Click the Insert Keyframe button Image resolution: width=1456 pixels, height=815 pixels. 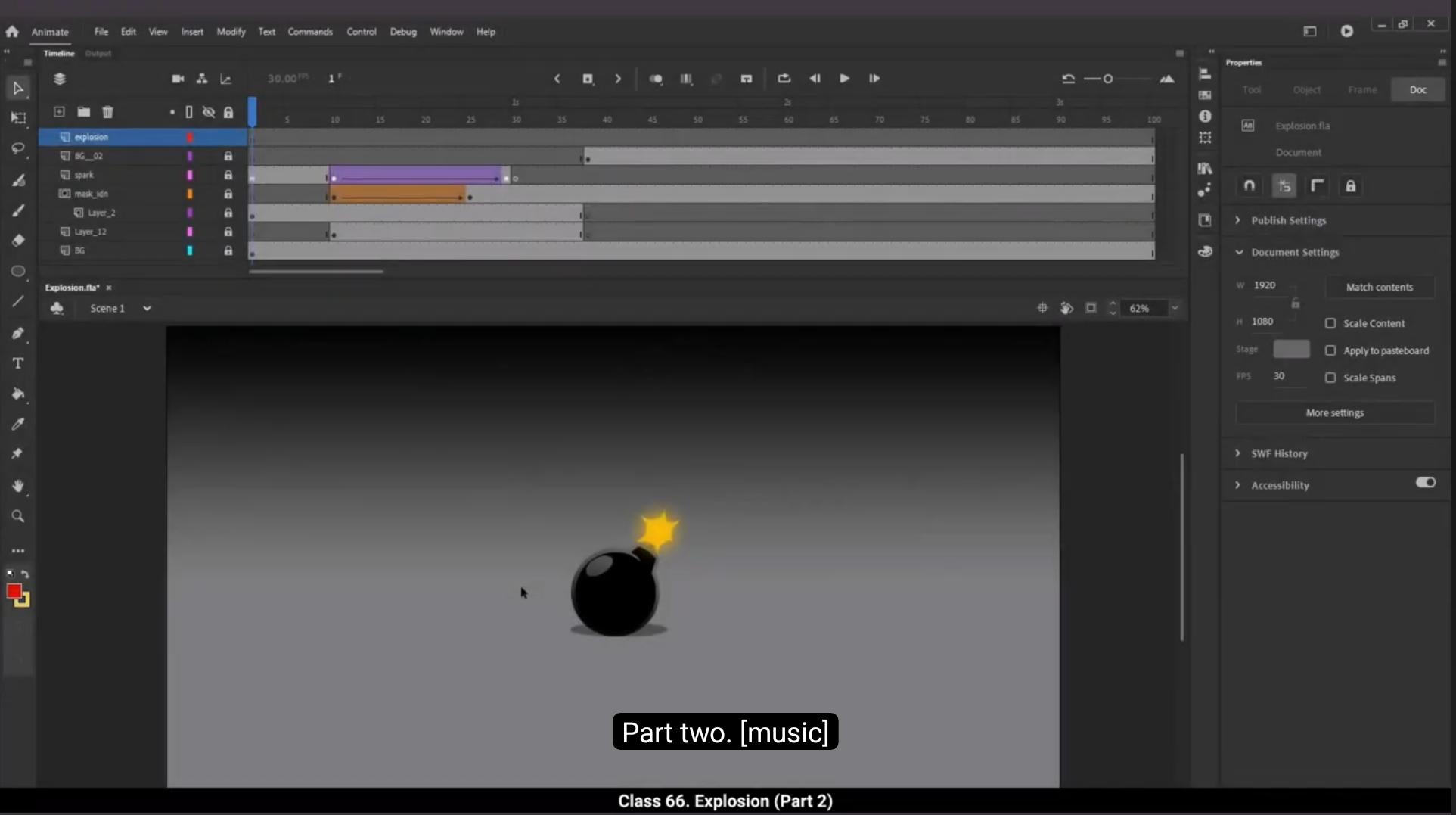point(588,79)
